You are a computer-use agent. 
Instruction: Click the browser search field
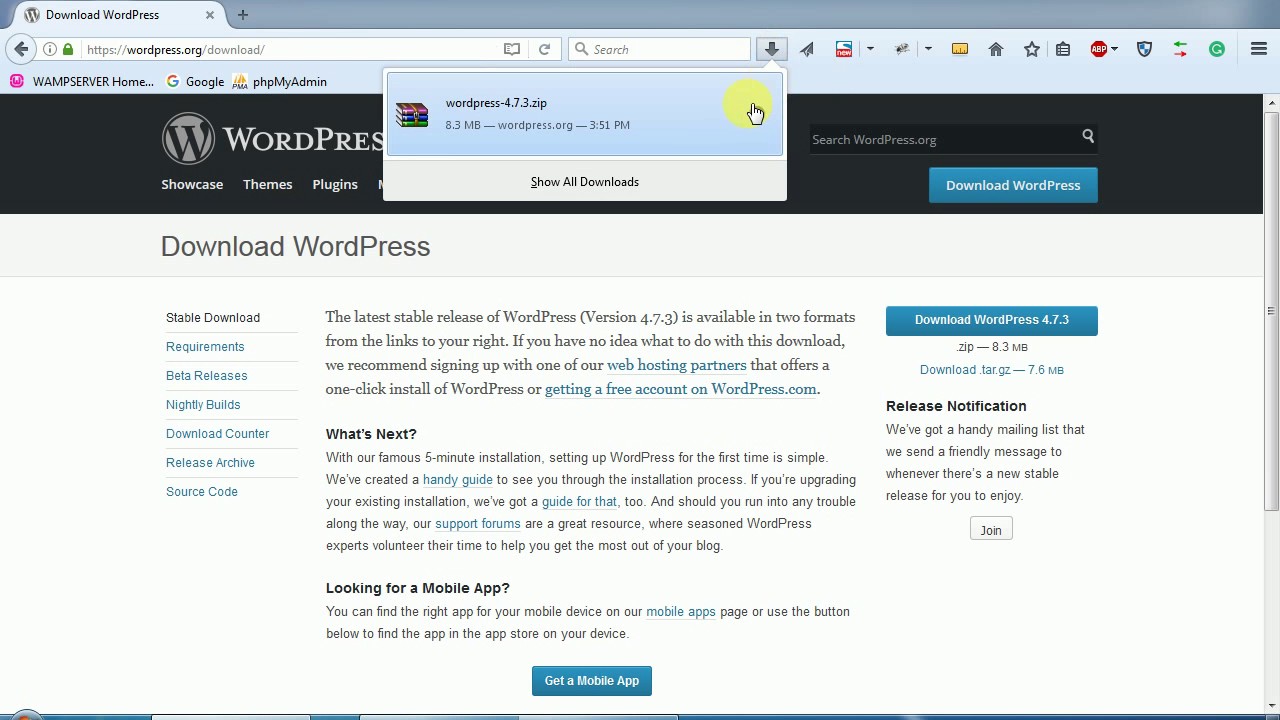coord(660,49)
